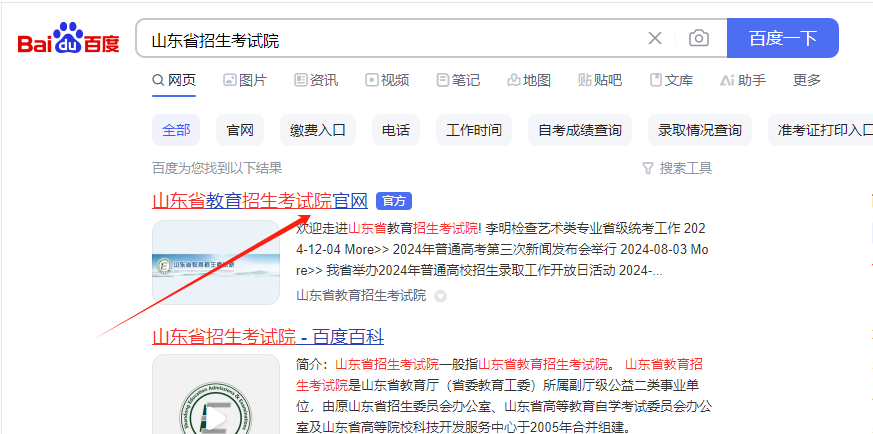Open the Ai 助手 tab
This screenshot has height=434, width=873.
click(743, 80)
